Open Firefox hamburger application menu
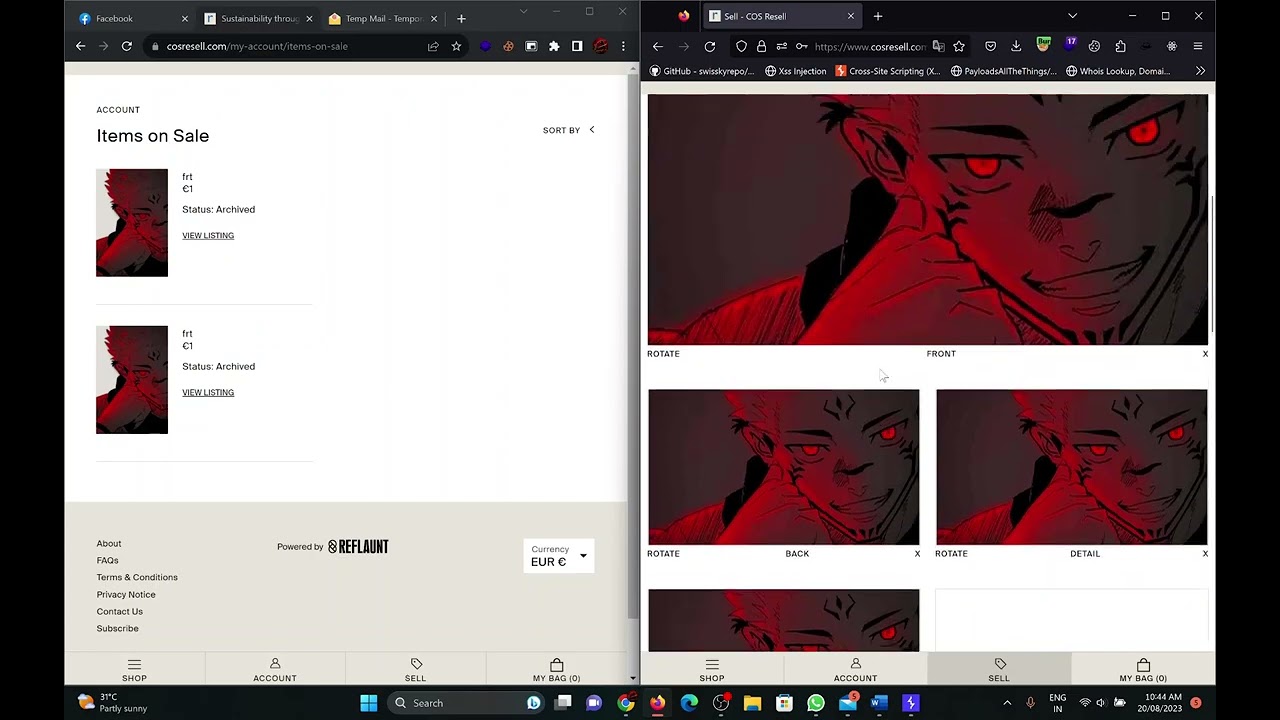 1198,46
